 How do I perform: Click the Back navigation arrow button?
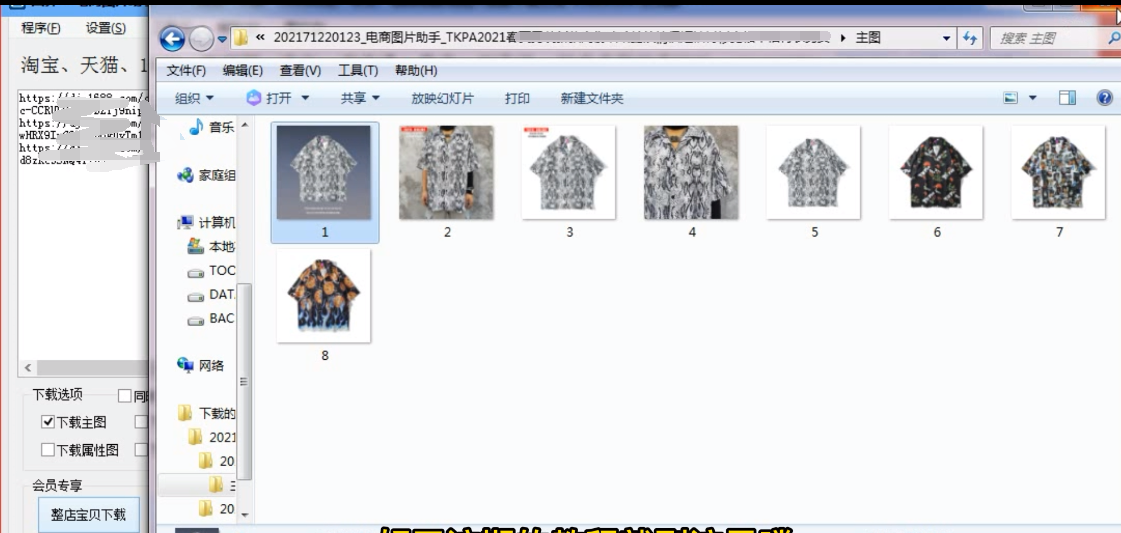tap(172, 39)
